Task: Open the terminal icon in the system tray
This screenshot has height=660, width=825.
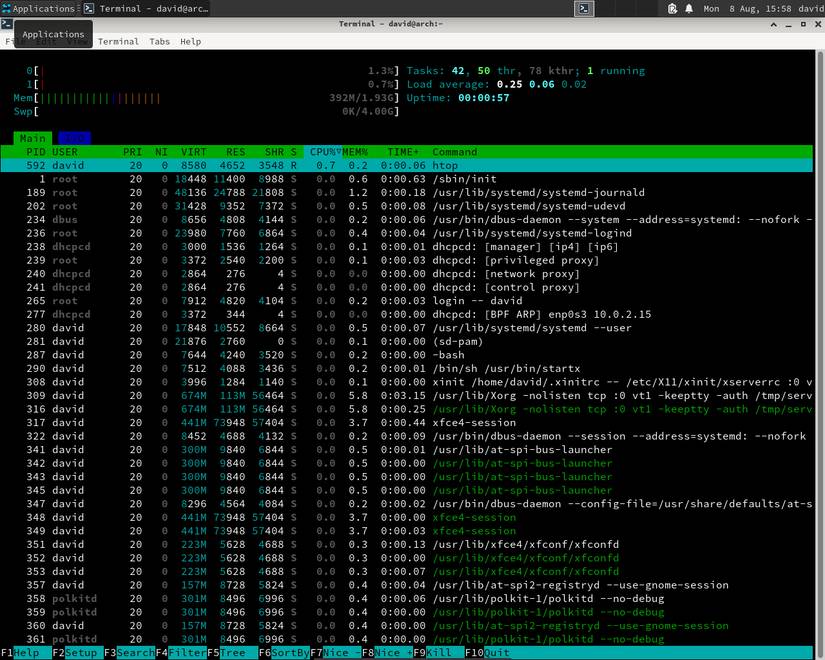Action: pos(584,9)
